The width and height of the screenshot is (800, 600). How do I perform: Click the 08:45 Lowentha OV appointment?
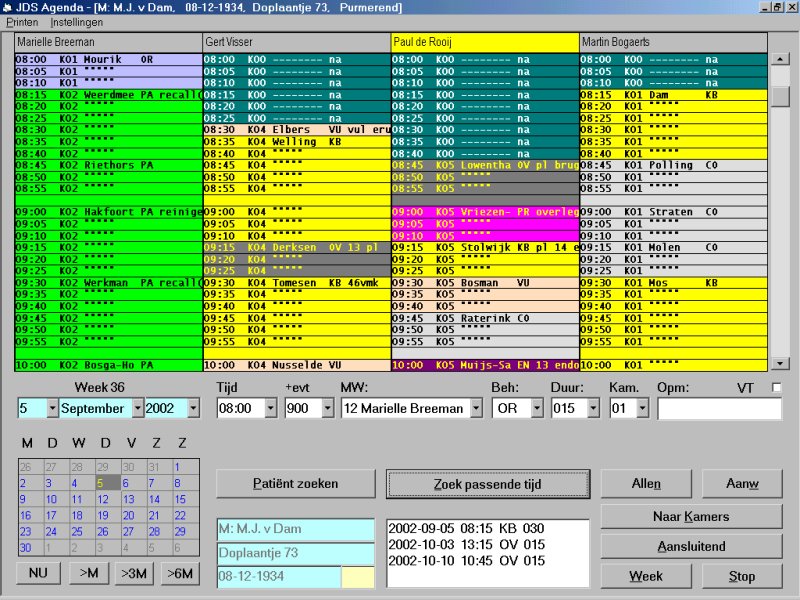point(485,165)
